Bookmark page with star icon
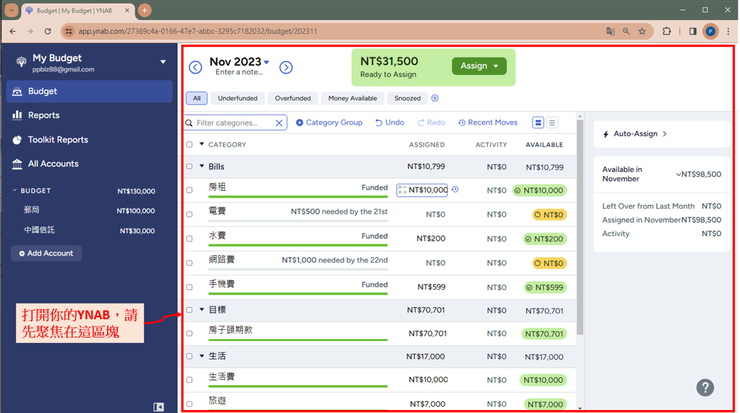This screenshot has height=413, width=740. click(642, 31)
